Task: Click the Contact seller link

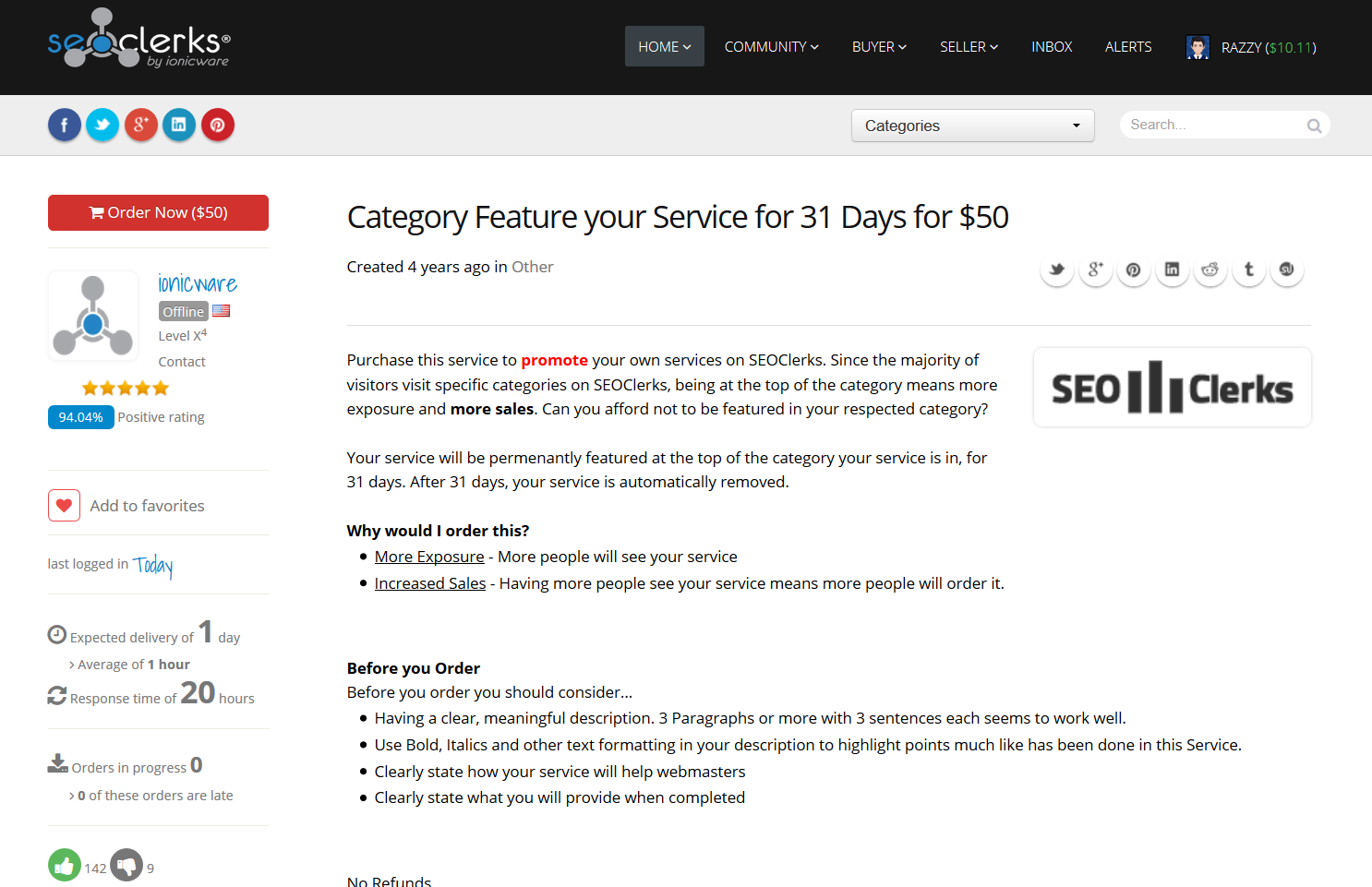Action: tap(182, 362)
